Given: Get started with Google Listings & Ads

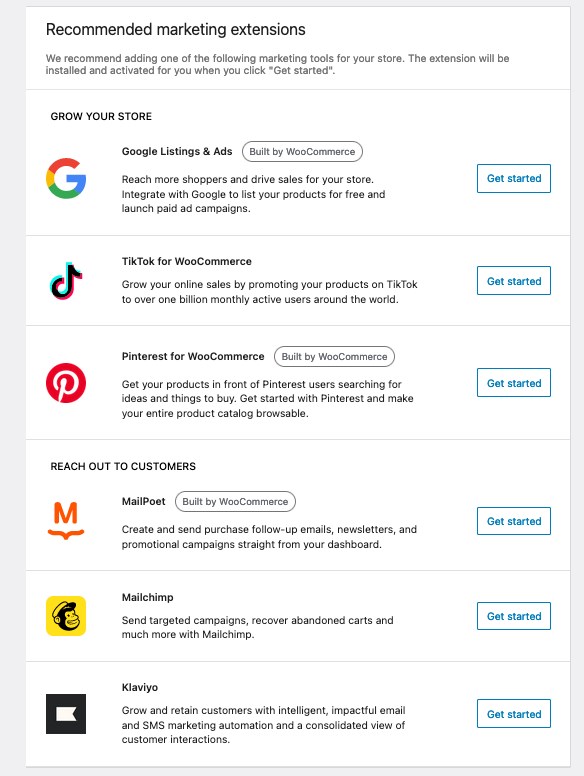Looking at the screenshot, I should [514, 178].
